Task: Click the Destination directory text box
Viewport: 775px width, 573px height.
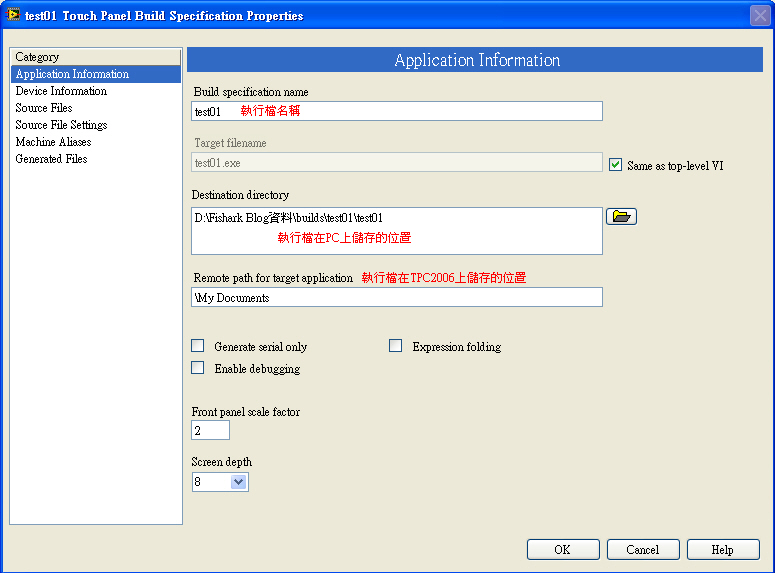Action: [x=397, y=231]
